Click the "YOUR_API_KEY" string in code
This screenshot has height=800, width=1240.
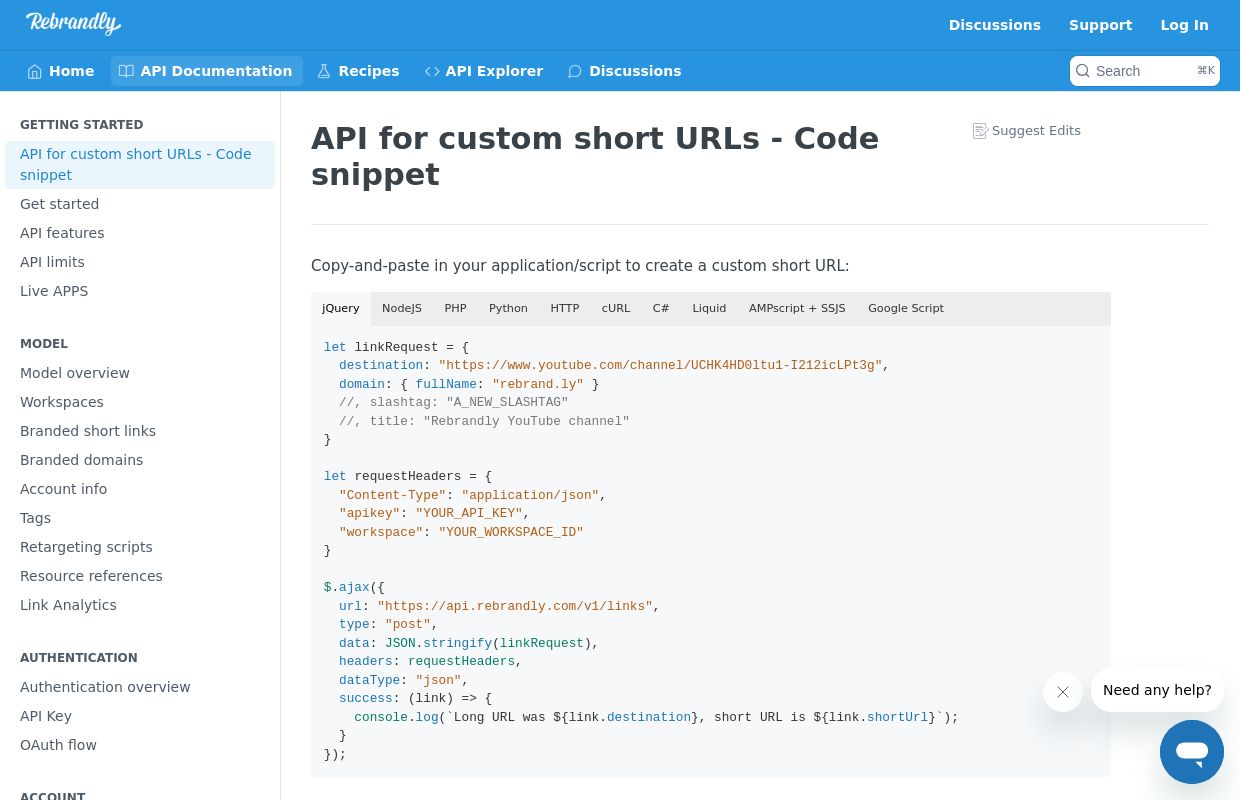point(469,514)
